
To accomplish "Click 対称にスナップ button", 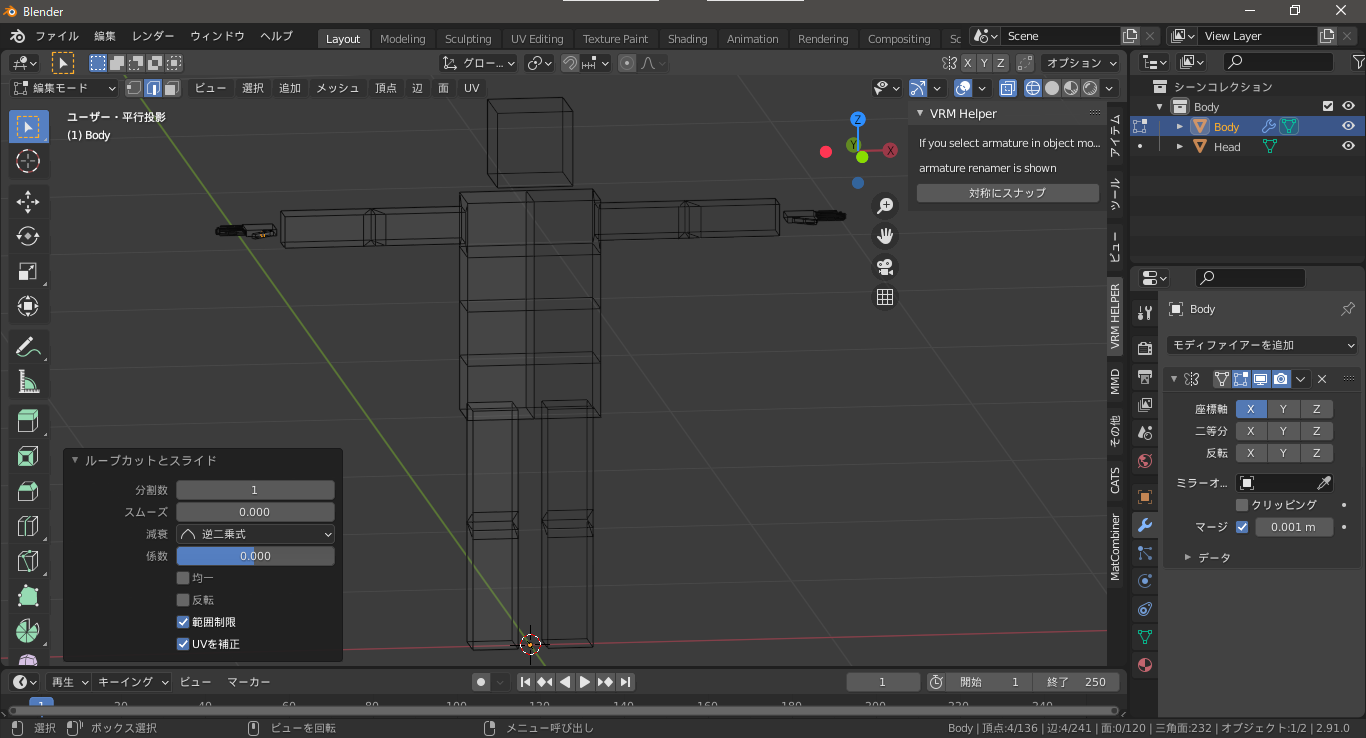I will (x=1008, y=193).
